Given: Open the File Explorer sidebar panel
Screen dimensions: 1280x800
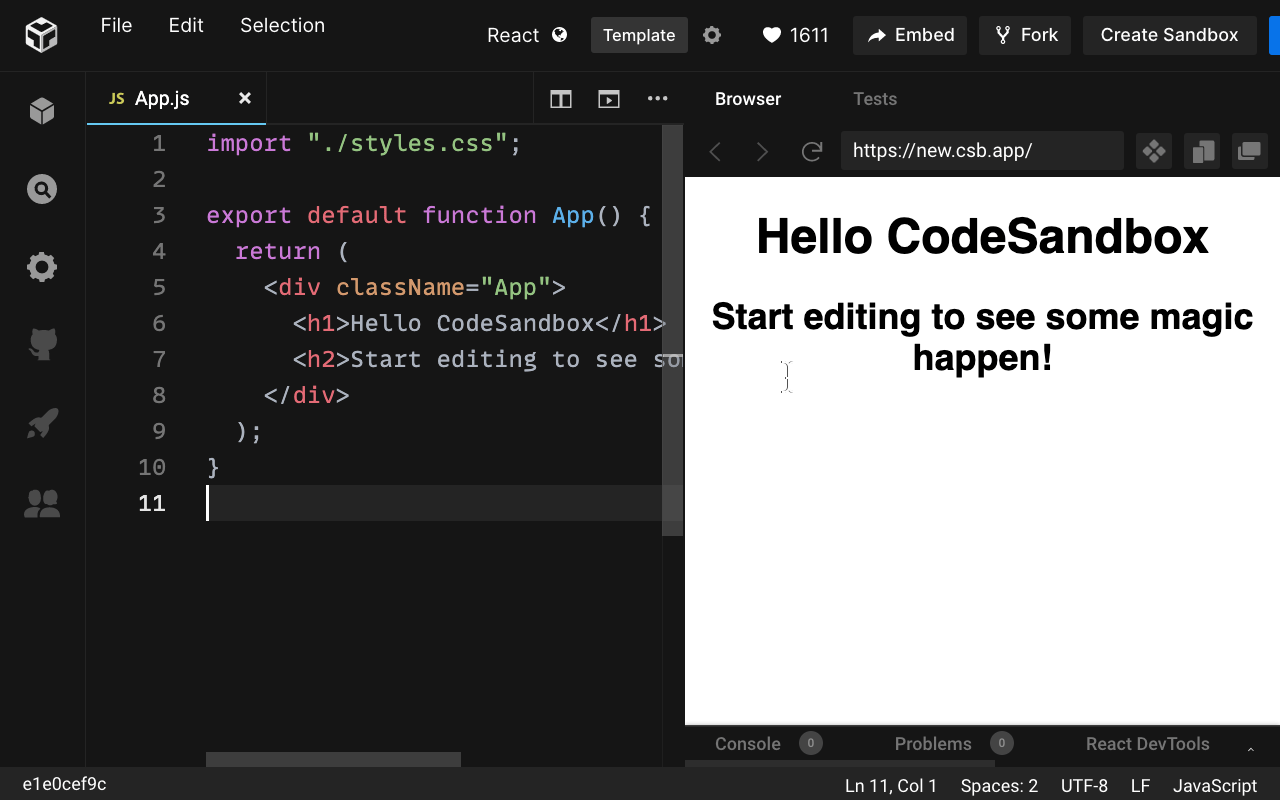Looking at the screenshot, I should 41,111.
